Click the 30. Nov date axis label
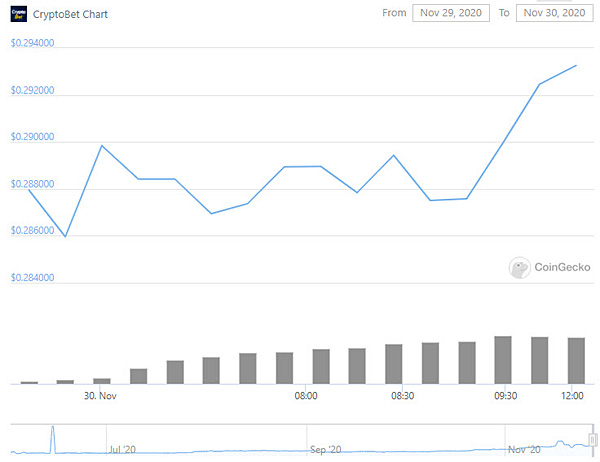The image size is (600, 462). pyautogui.click(x=100, y=395)
